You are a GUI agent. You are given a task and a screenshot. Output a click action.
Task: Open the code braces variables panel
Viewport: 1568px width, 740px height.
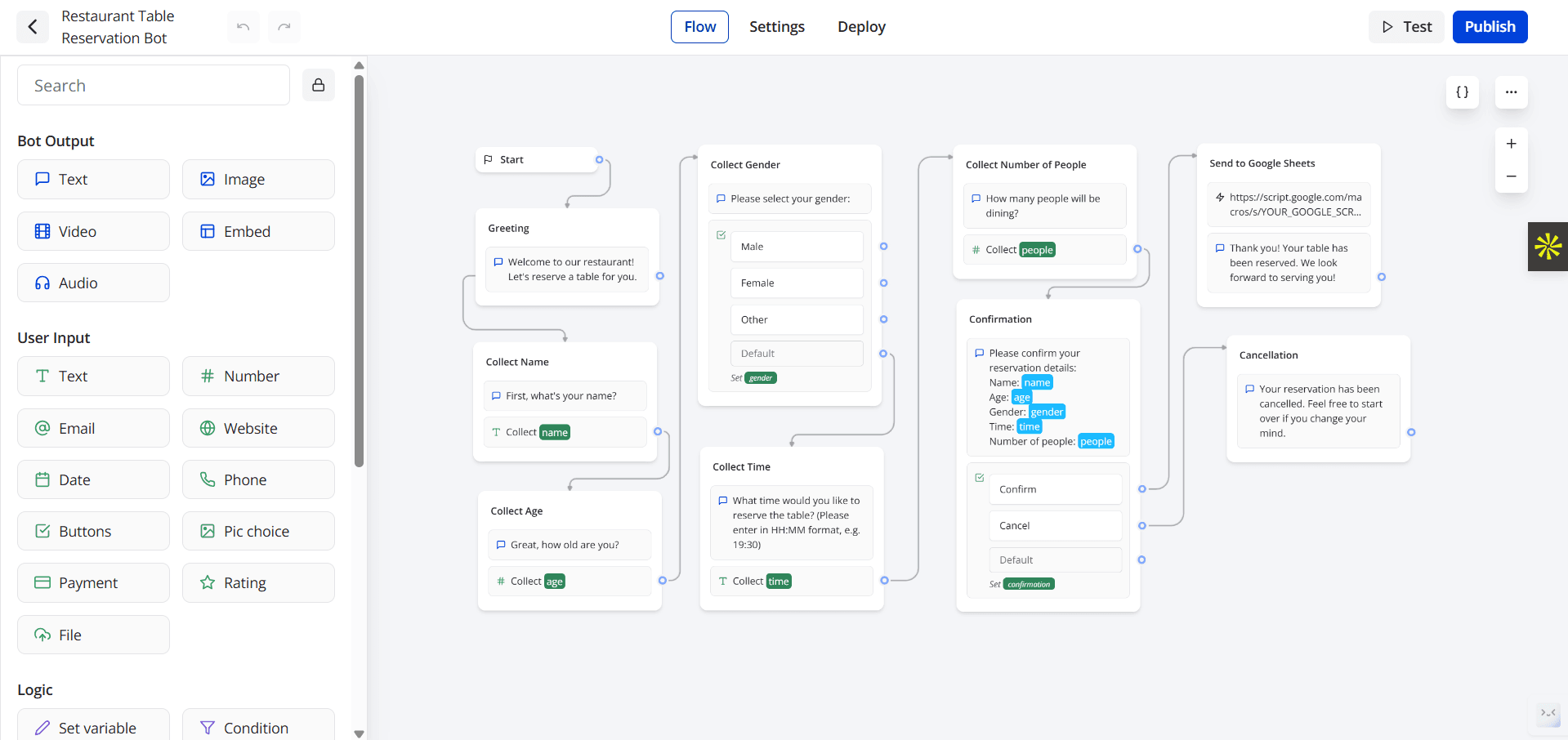[x=1463, y=92]
